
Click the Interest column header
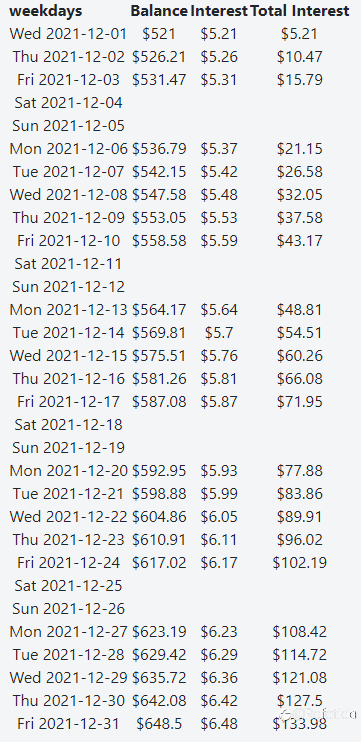pyautogui.click(x=219, y=10)
